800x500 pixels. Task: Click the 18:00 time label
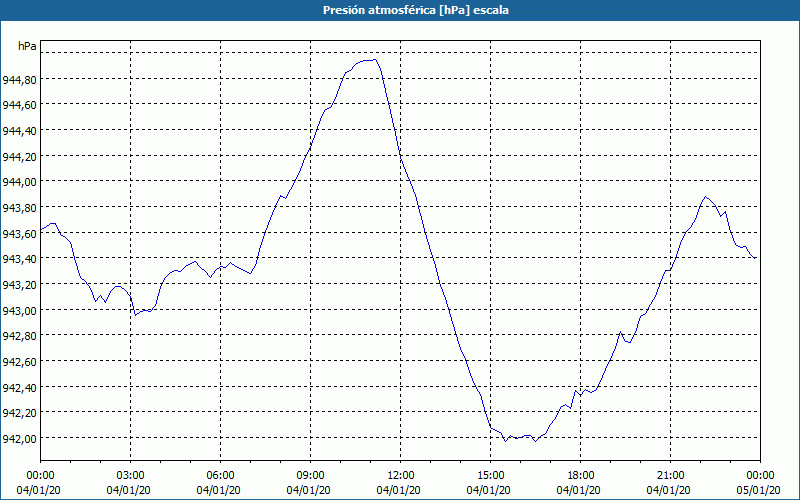[581, 476]
